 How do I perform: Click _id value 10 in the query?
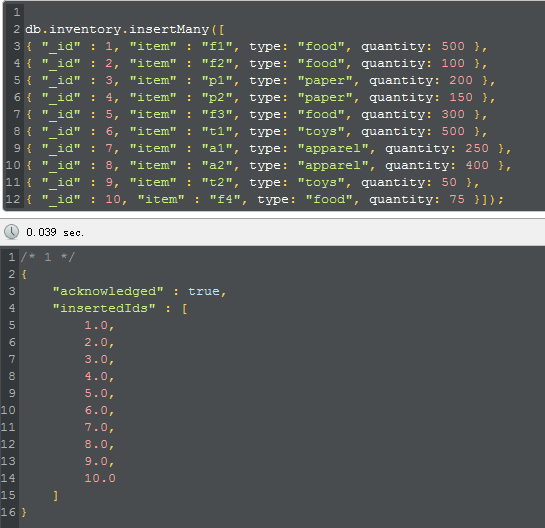[x=113, y=200]
